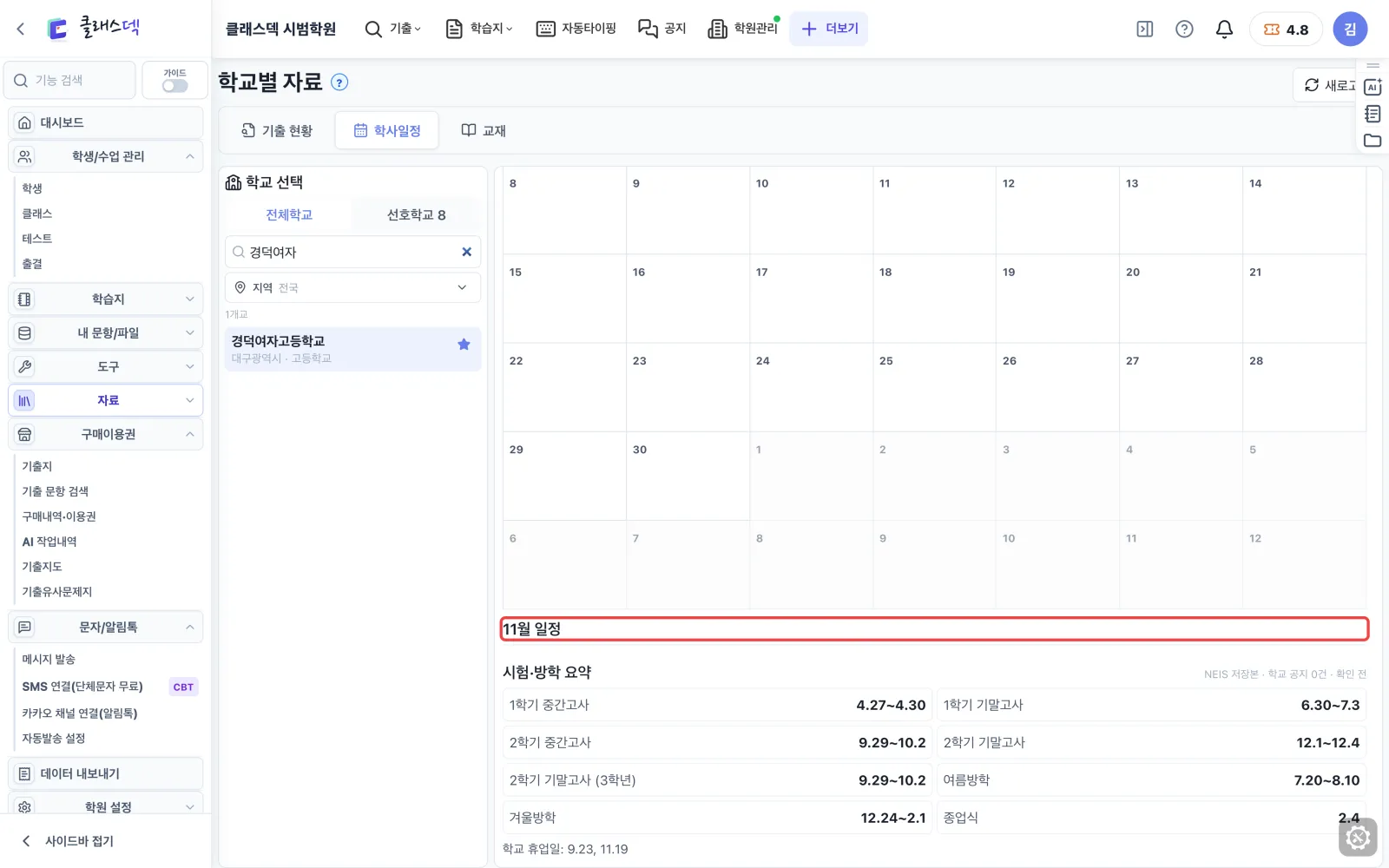This screenshot has height=868, width=1389.
Task: Open the list document icon on the right rail
Action: tap(1373, 114)
